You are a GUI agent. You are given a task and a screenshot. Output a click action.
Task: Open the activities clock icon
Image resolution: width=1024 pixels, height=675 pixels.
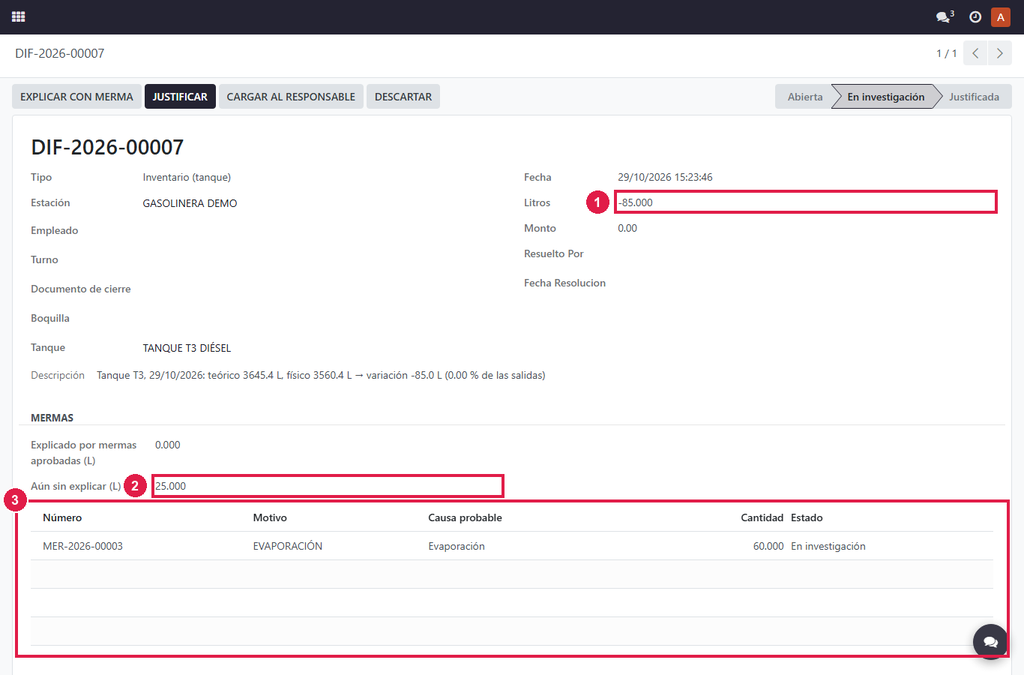tap(975, 17)
